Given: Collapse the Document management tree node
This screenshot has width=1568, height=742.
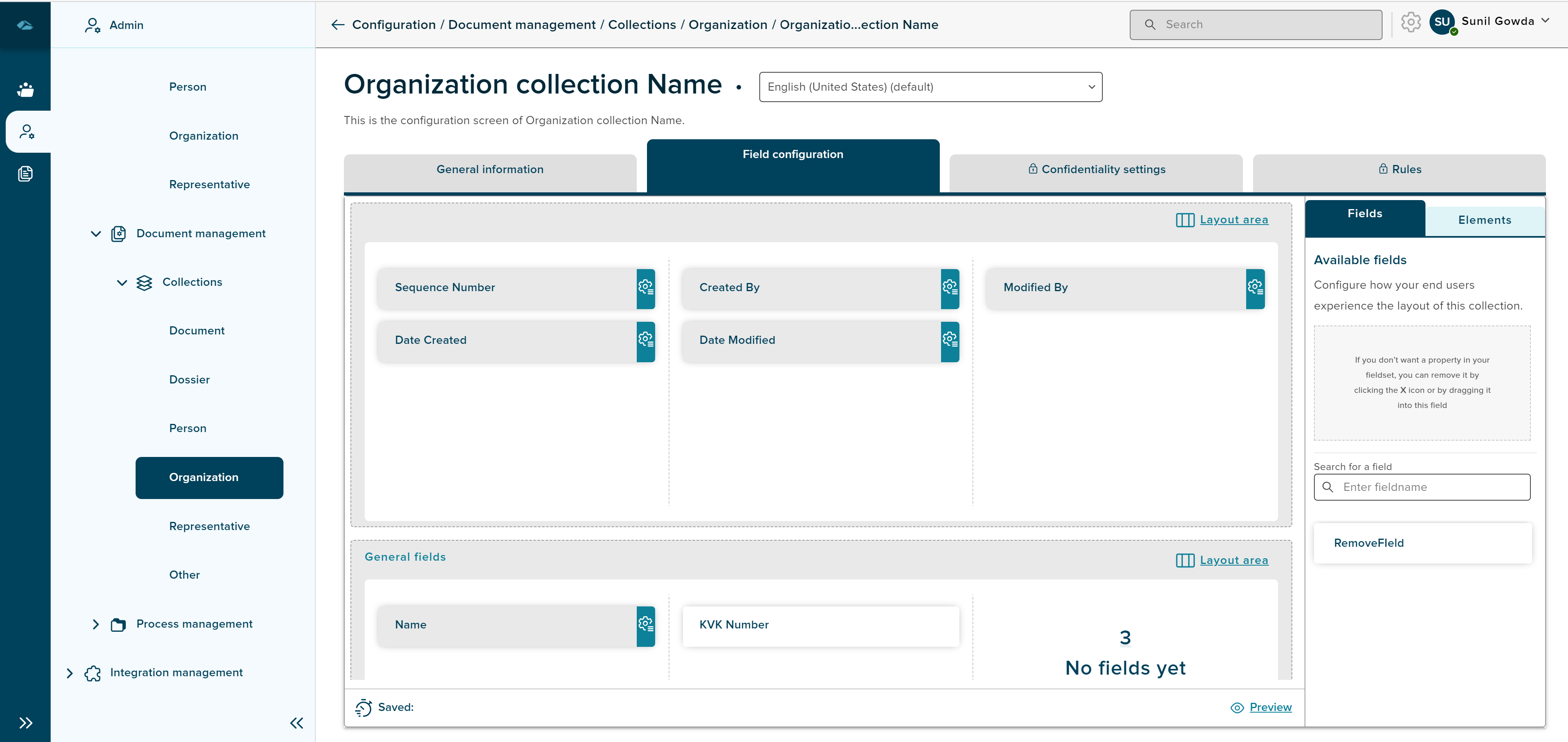Looking at the screenshot, I should point(96,234).
